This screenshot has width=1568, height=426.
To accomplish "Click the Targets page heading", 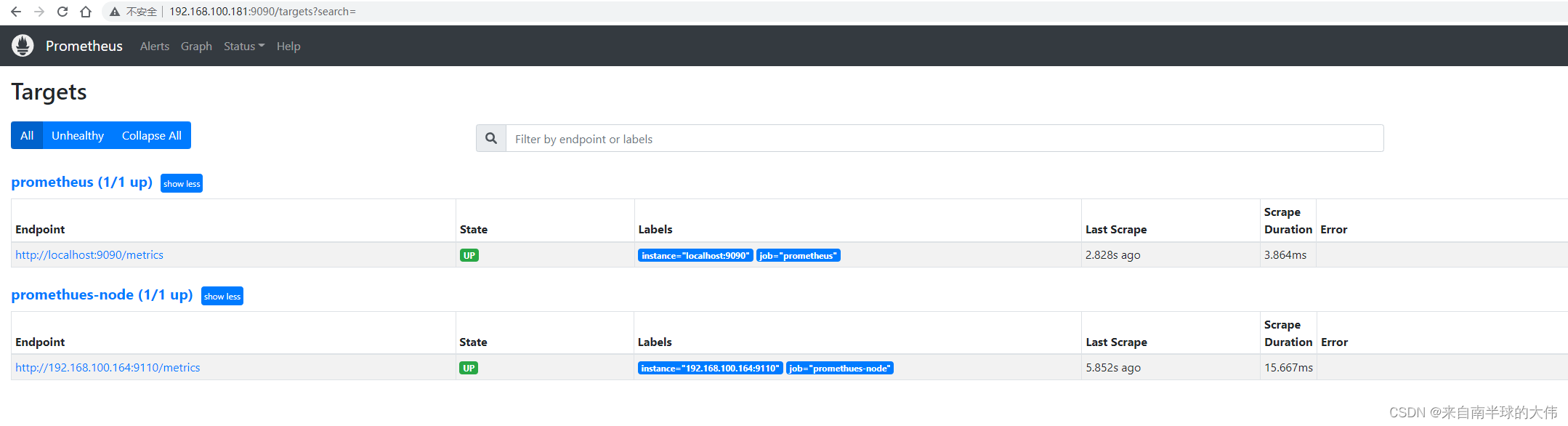I will [x=49, y=92].
